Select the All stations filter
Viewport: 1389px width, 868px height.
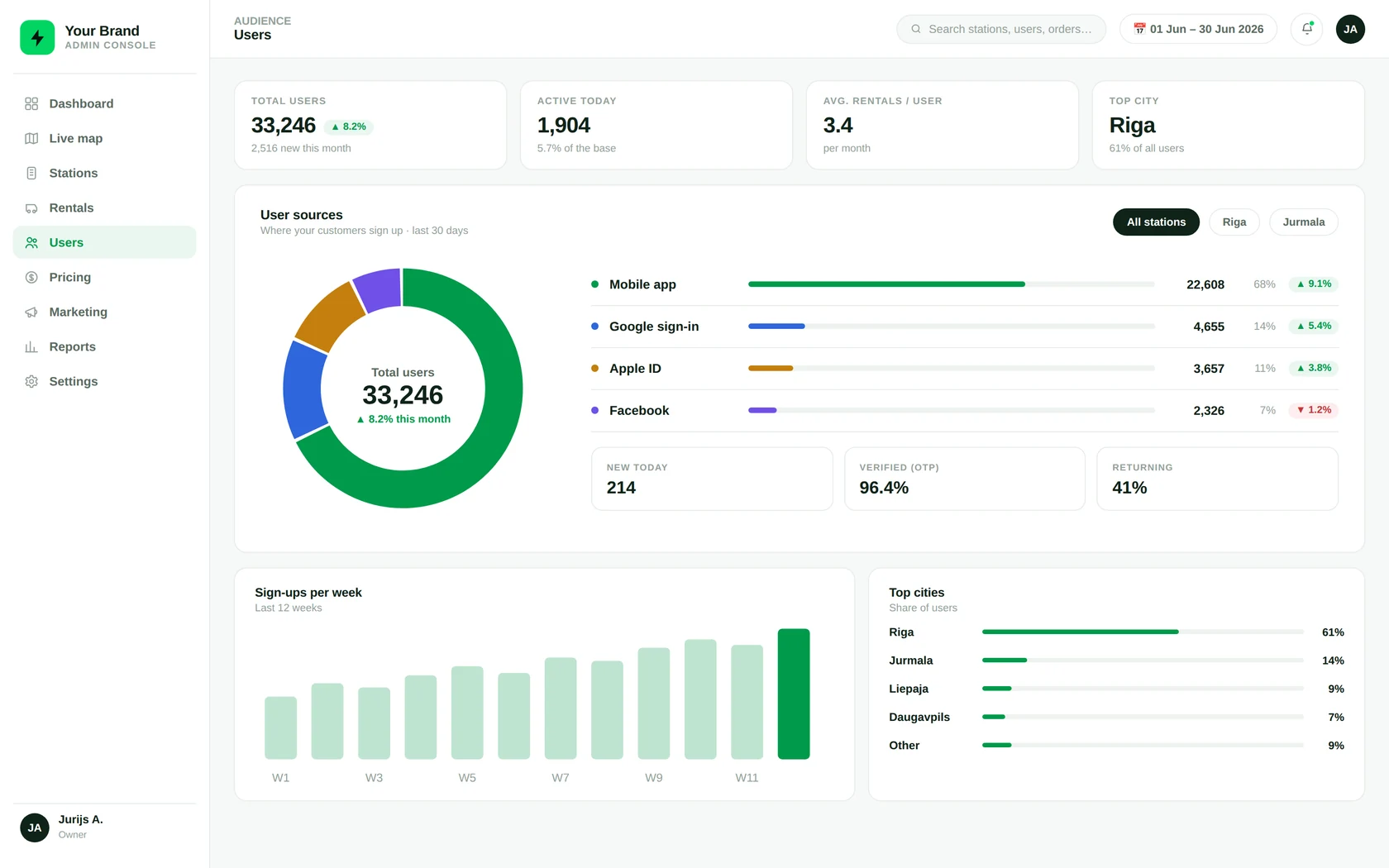coord(1156,222)
